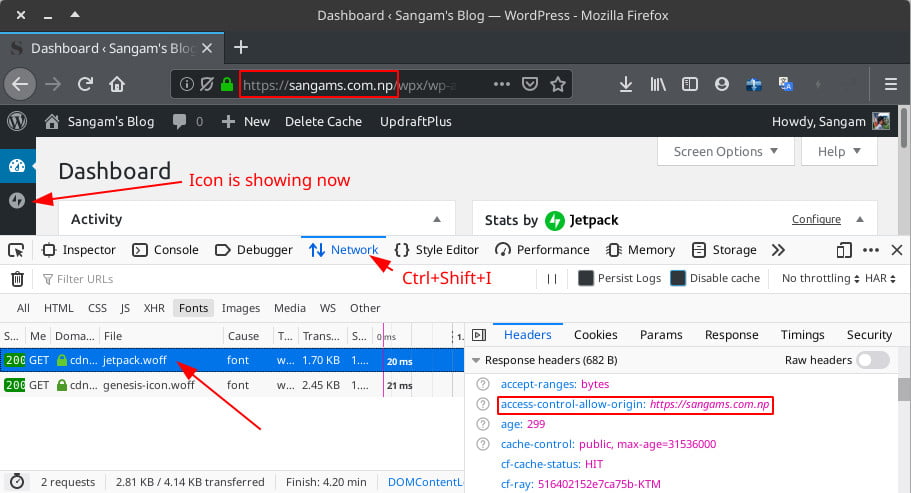Click New in the WordPress admin bar

pos(245,121)
